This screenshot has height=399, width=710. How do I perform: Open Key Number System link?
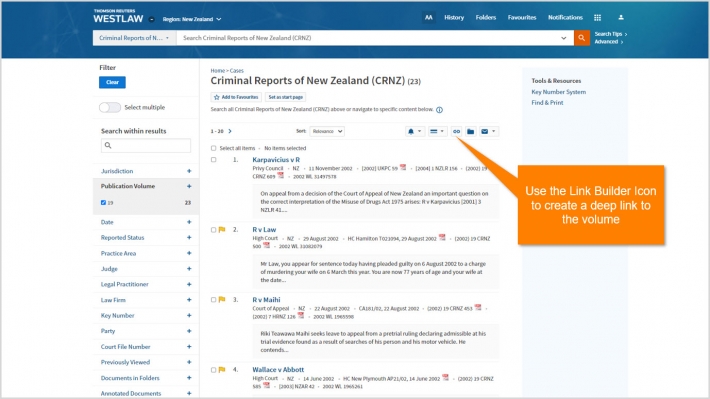[x=558, y=92]
